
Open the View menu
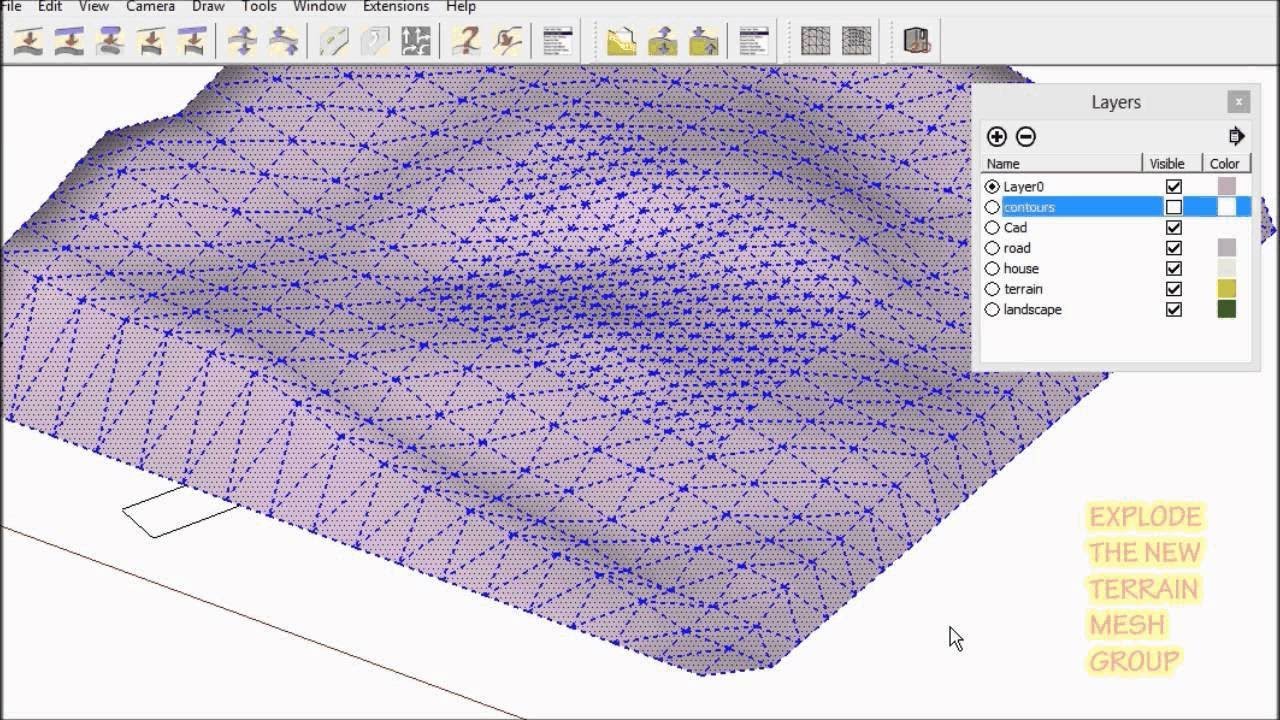(93, 6)
